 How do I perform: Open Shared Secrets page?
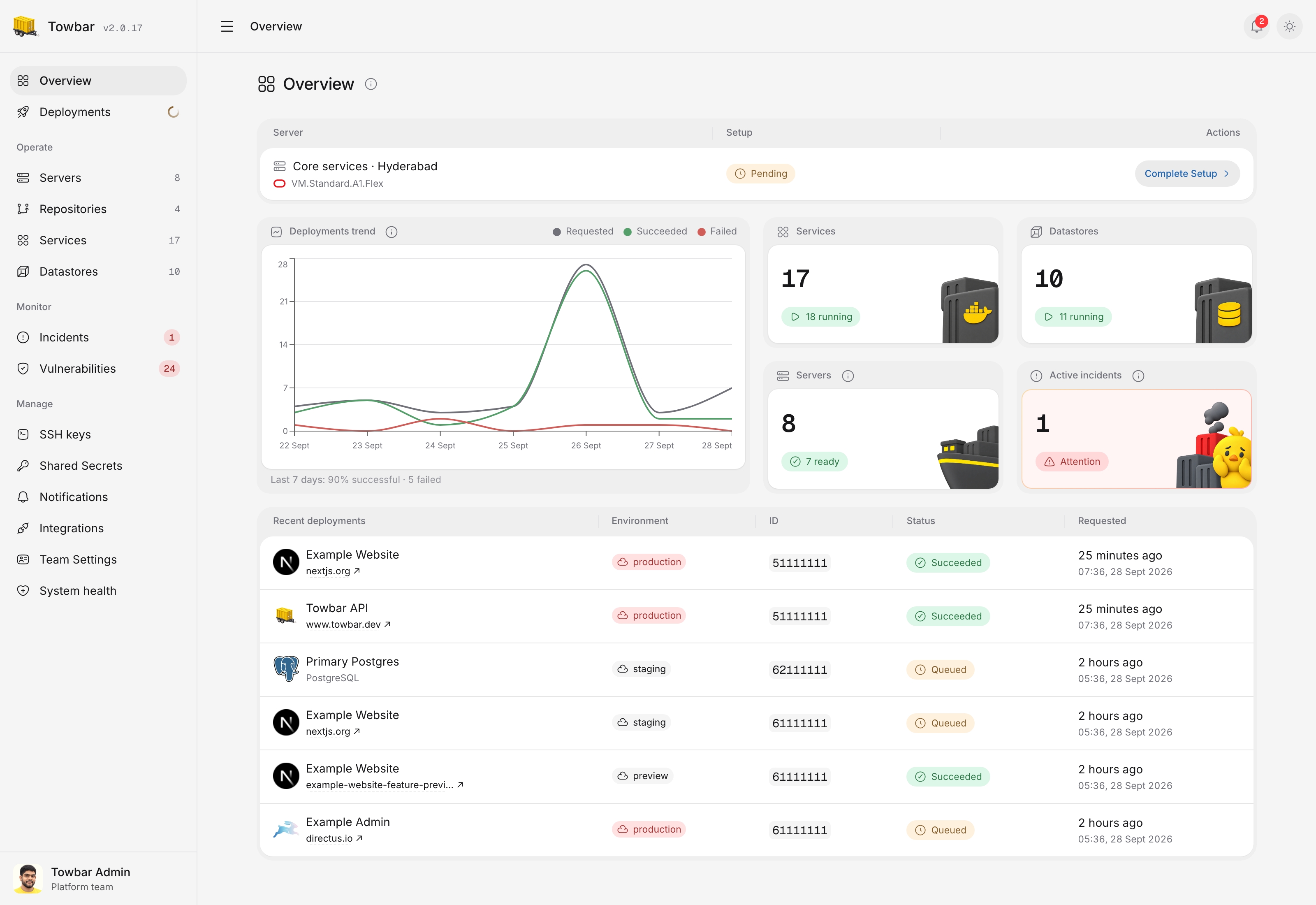(98, 465)
